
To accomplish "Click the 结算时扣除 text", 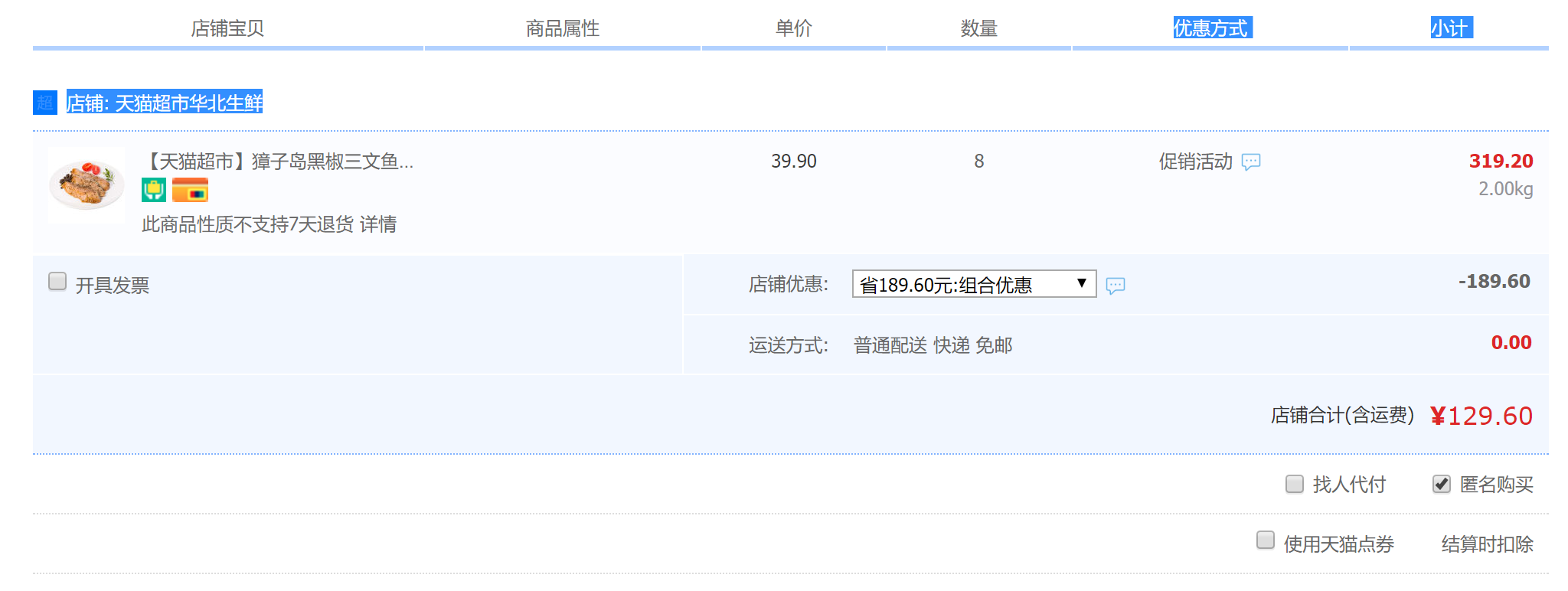I will click(x=1487, y=544).
